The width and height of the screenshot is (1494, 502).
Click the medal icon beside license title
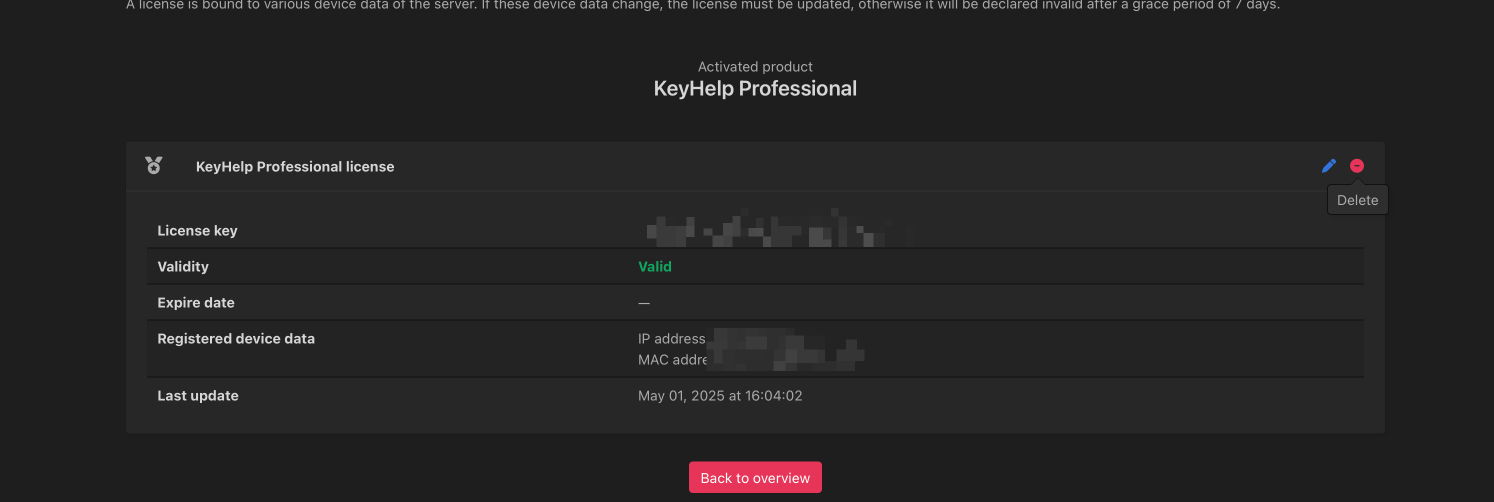pos(153,166)
